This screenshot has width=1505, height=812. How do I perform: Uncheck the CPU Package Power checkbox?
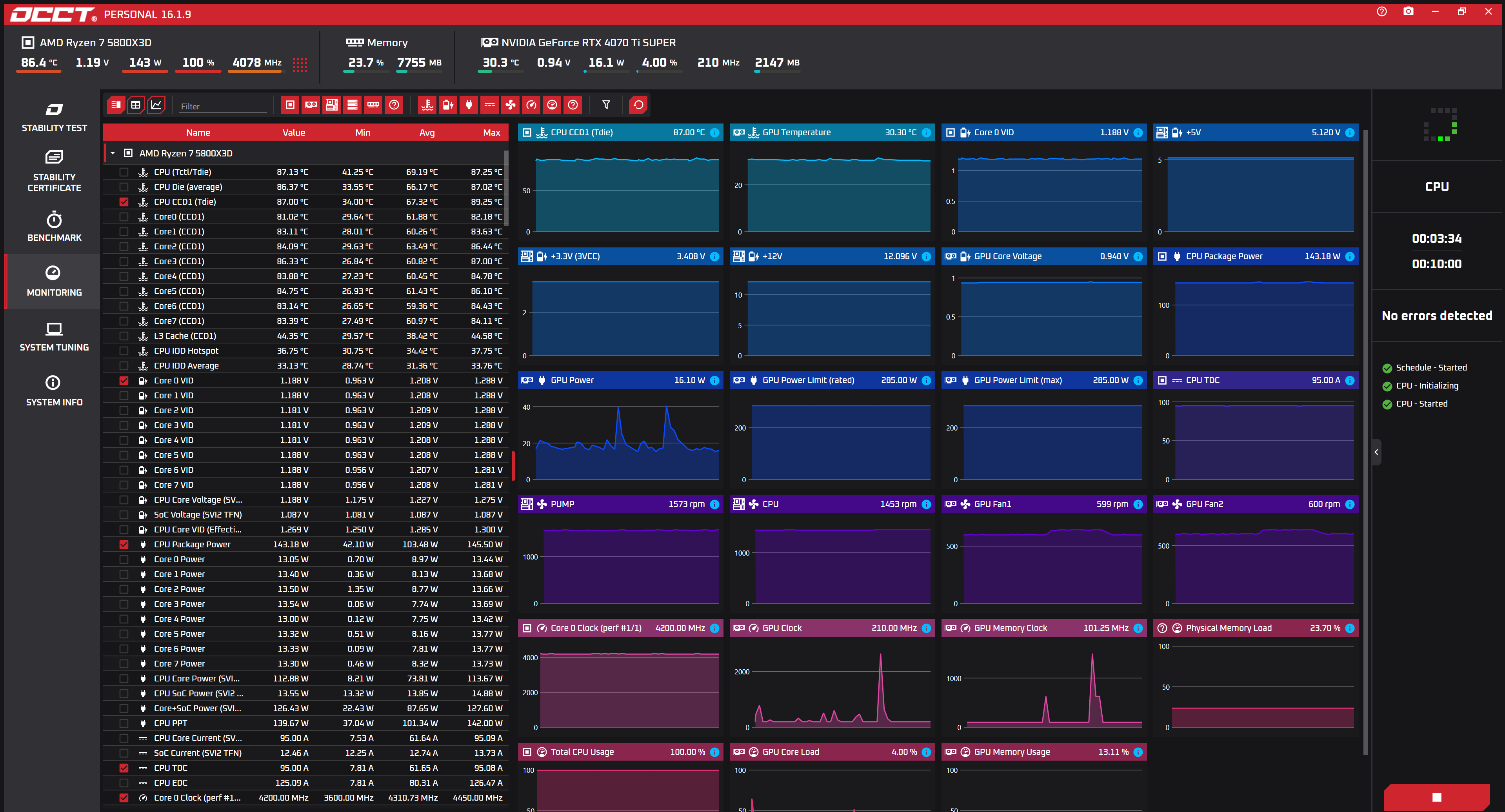pyautogui.click(x=124, y=545)
